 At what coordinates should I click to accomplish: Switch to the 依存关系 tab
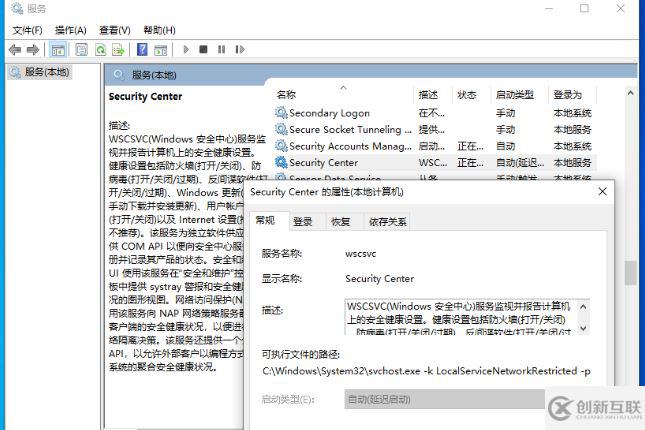coord(387,222)
